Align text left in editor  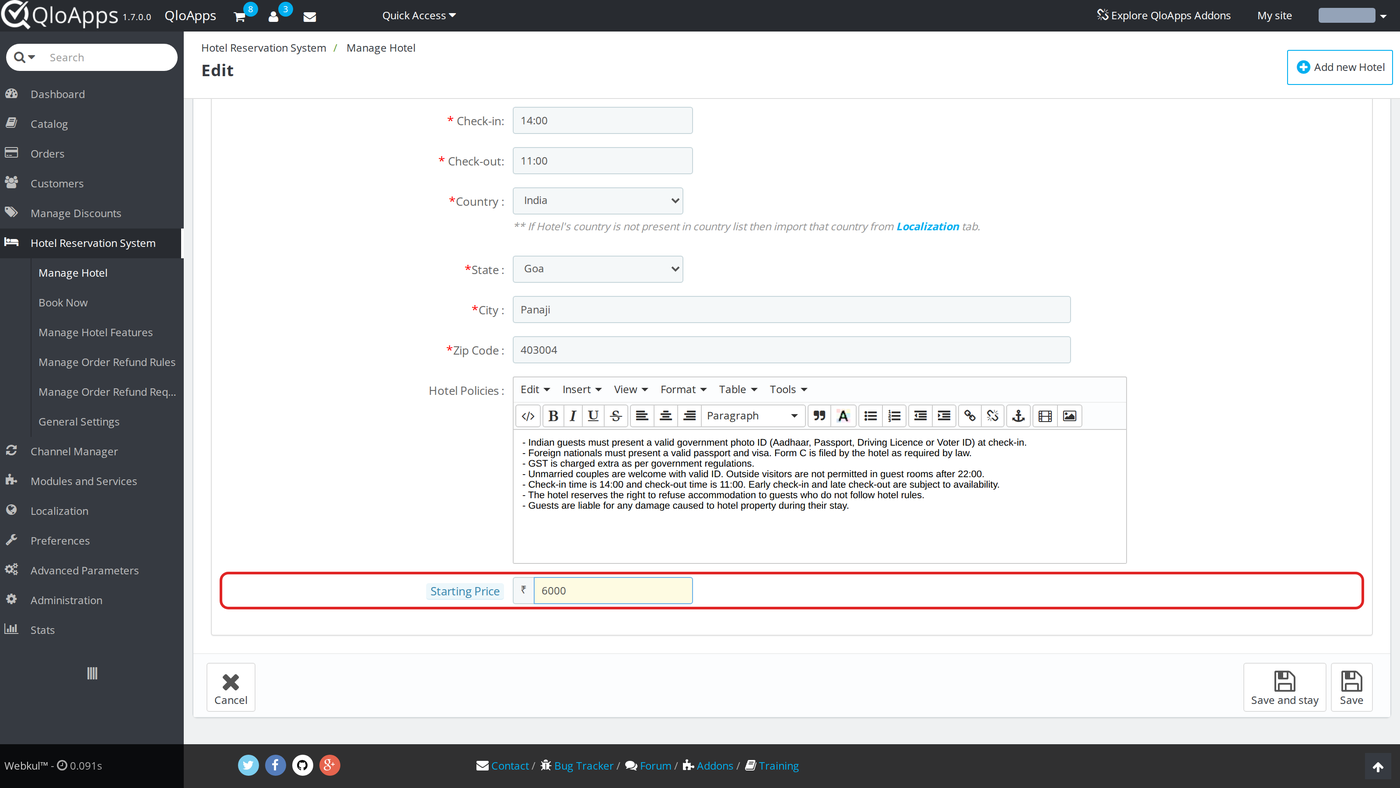pyautogui.click(x=642, y=416)
